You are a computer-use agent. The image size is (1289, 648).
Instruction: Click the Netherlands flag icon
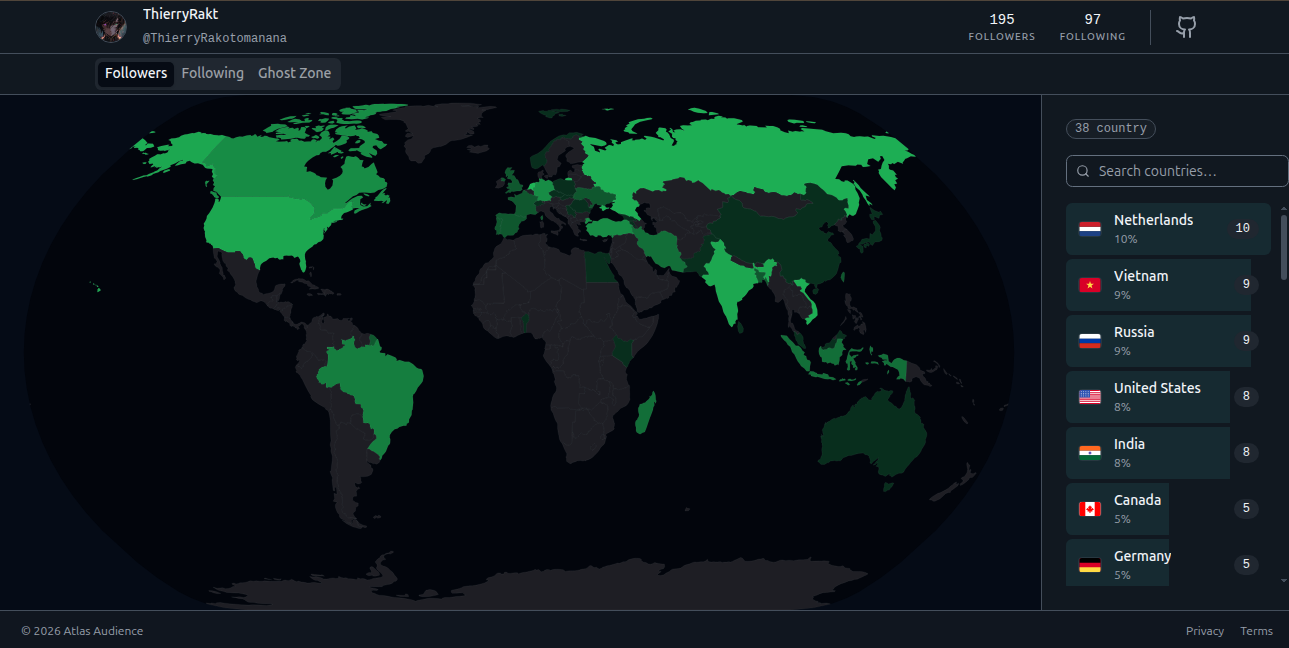coord(1090,229)
